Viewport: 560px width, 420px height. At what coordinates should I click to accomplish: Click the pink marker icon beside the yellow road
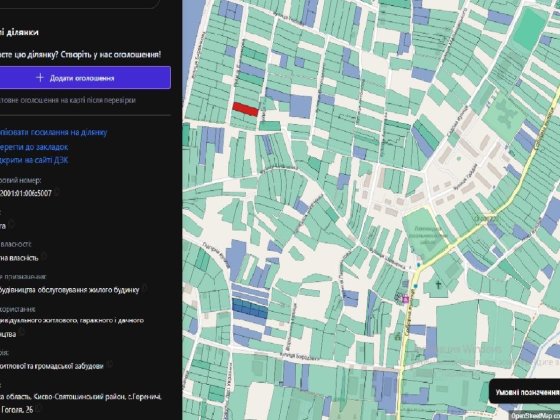click(x=406, y=299)
